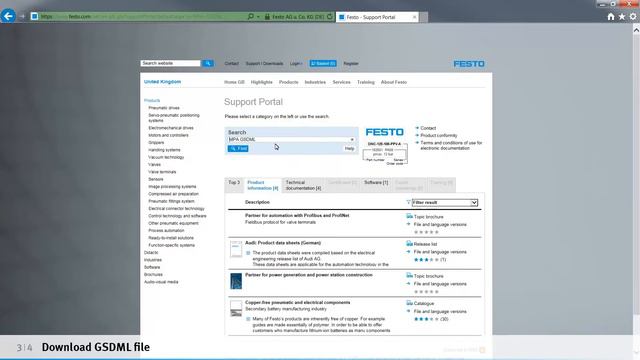Viewport: 640px width, 360px height.
Task: Select Motors and controllers in sidebar
Action: 168,135
